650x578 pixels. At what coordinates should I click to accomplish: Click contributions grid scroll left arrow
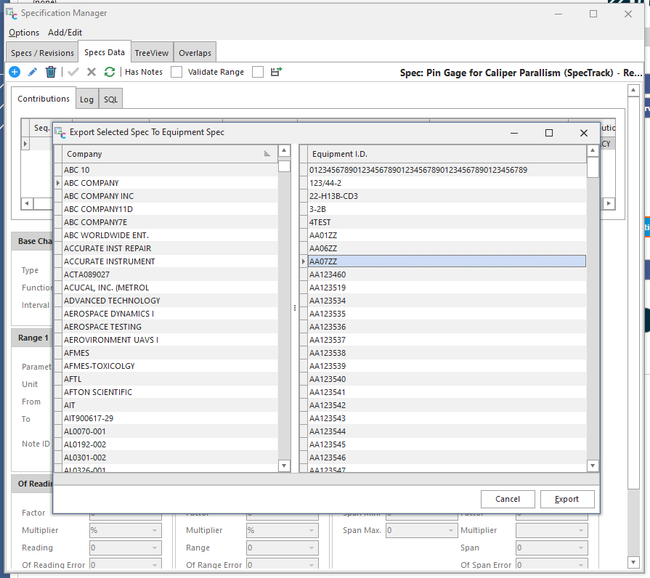pos(27,204)
